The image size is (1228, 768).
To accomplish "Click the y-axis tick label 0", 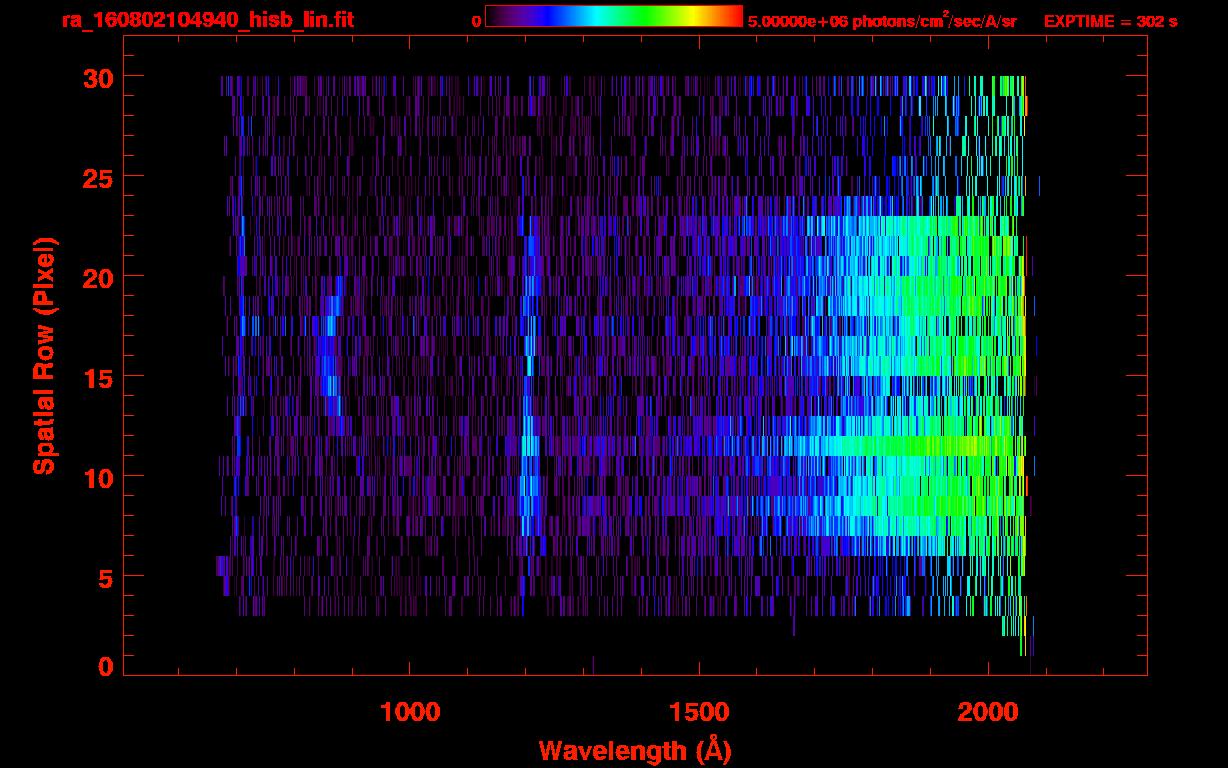I will (x=105, y=667).
